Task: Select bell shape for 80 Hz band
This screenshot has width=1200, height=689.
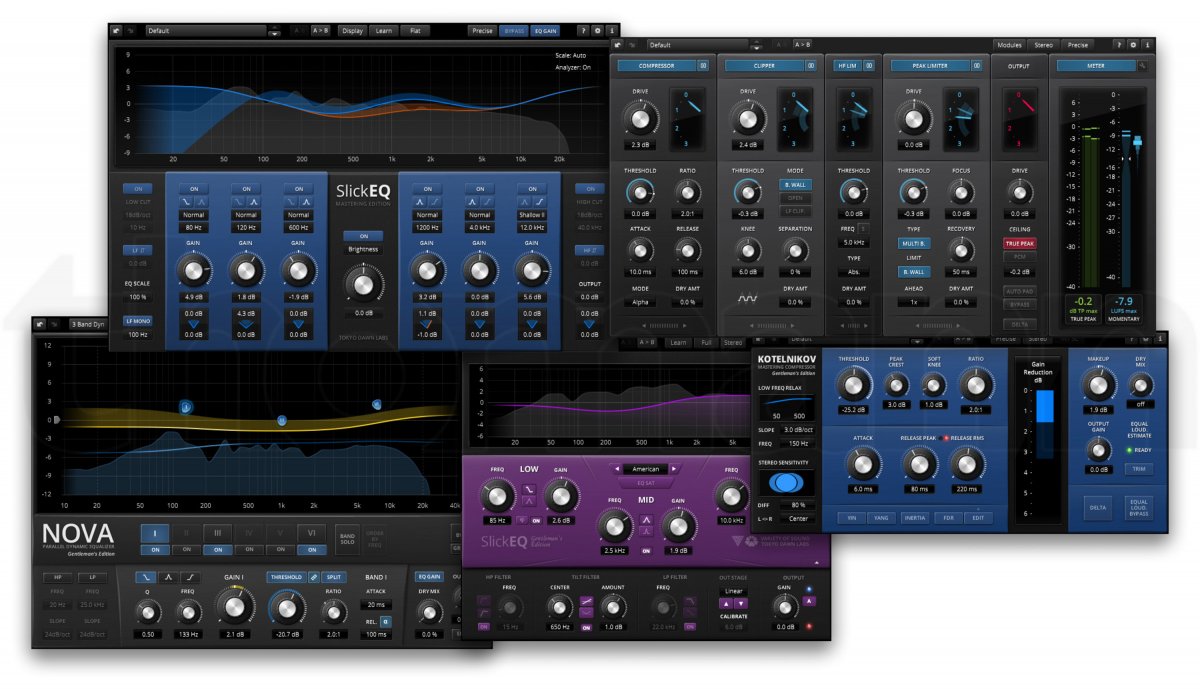Action: (201, 202)
